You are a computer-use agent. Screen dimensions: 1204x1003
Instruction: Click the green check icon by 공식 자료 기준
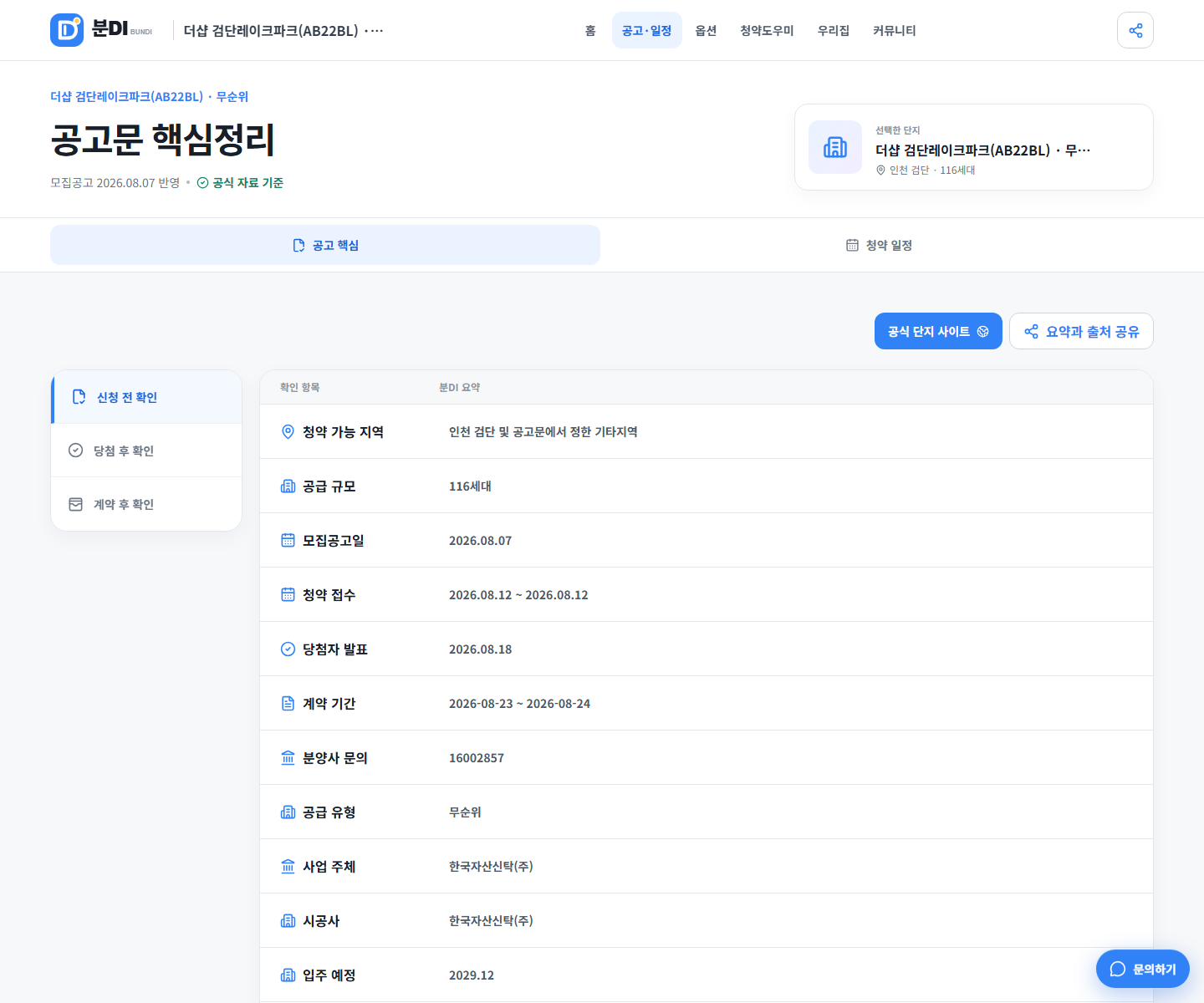pos(202,182)
